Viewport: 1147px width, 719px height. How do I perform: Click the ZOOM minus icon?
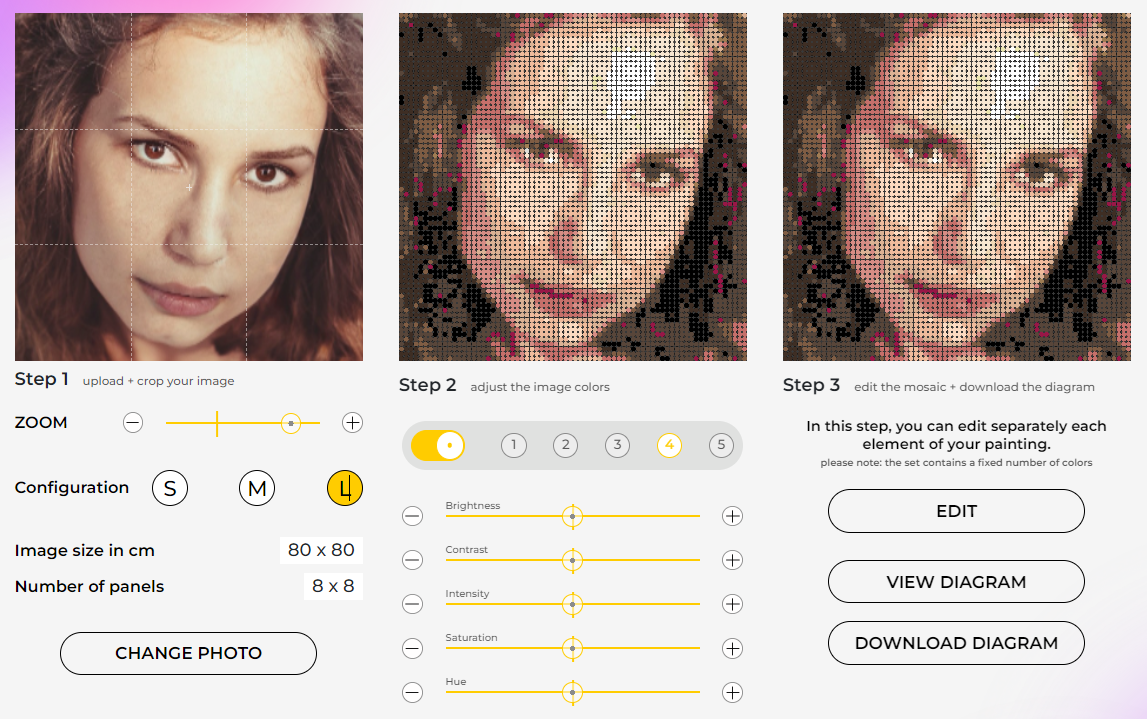click(x=133, y=423)
